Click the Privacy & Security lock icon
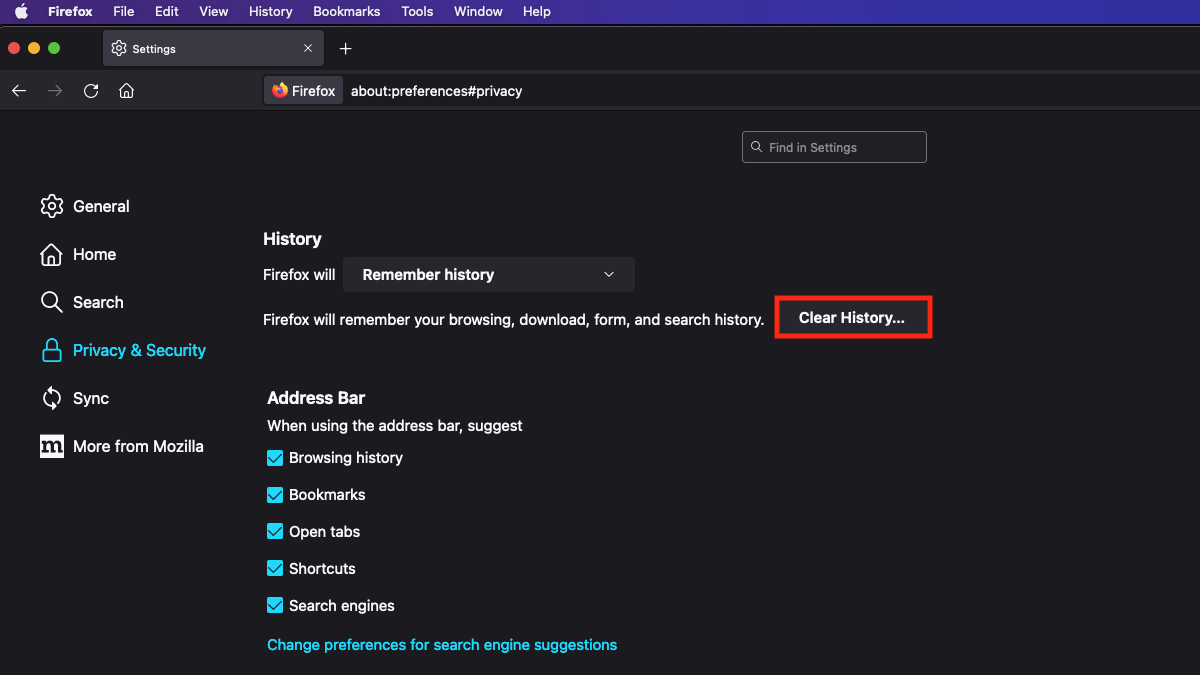 click(x=52, y=350)
